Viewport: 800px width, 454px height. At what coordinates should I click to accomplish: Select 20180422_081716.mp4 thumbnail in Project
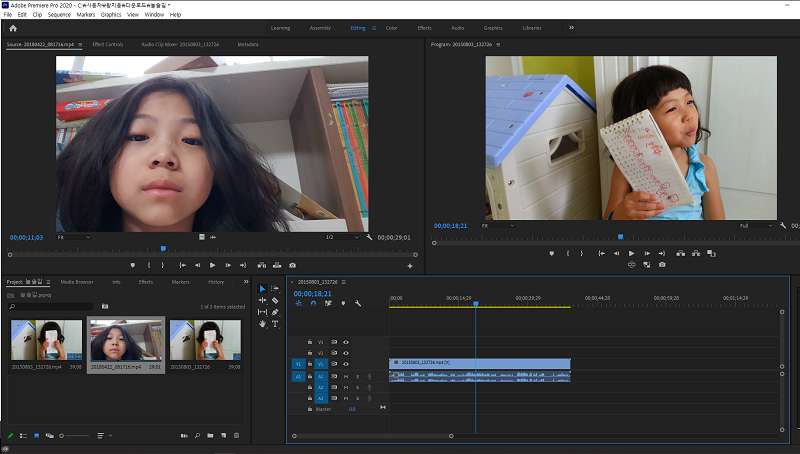(x=126, y=341)
